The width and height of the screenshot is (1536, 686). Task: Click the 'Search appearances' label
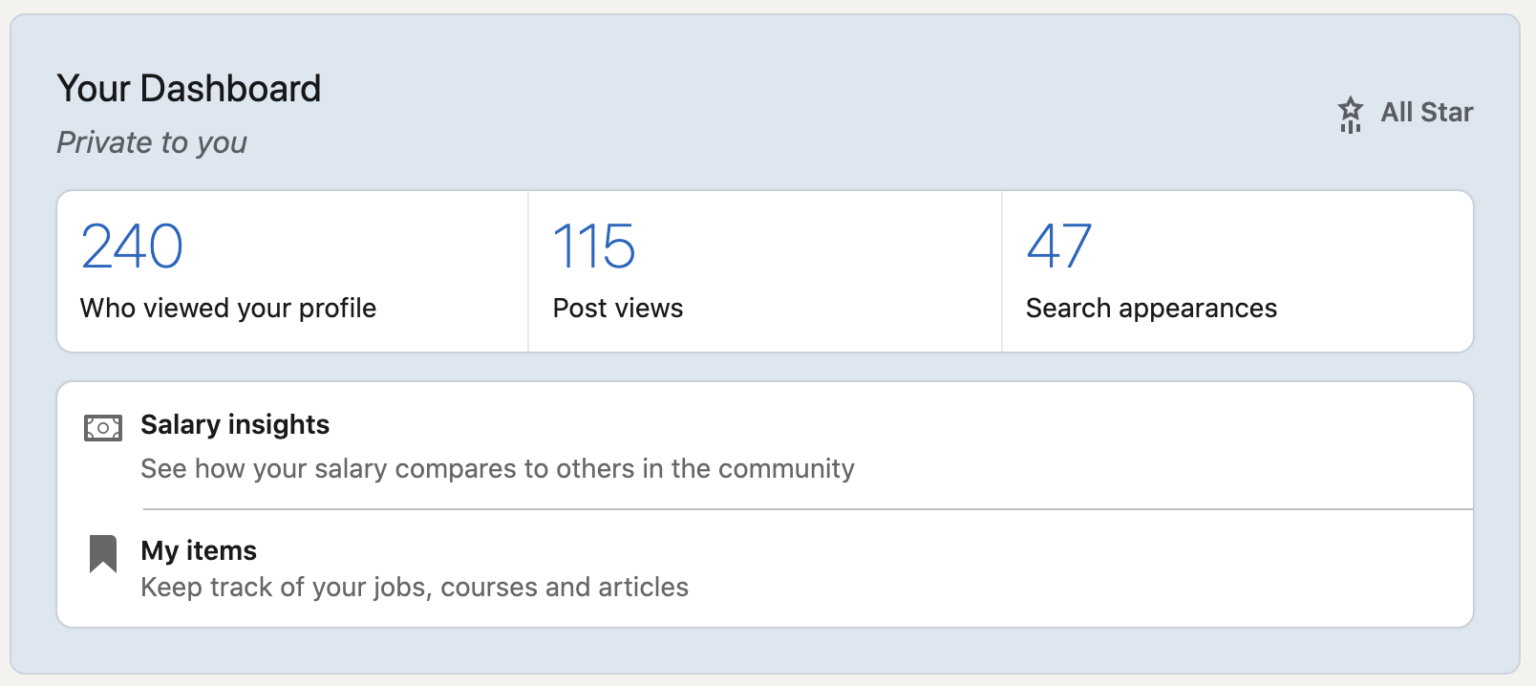[1150, 308]
